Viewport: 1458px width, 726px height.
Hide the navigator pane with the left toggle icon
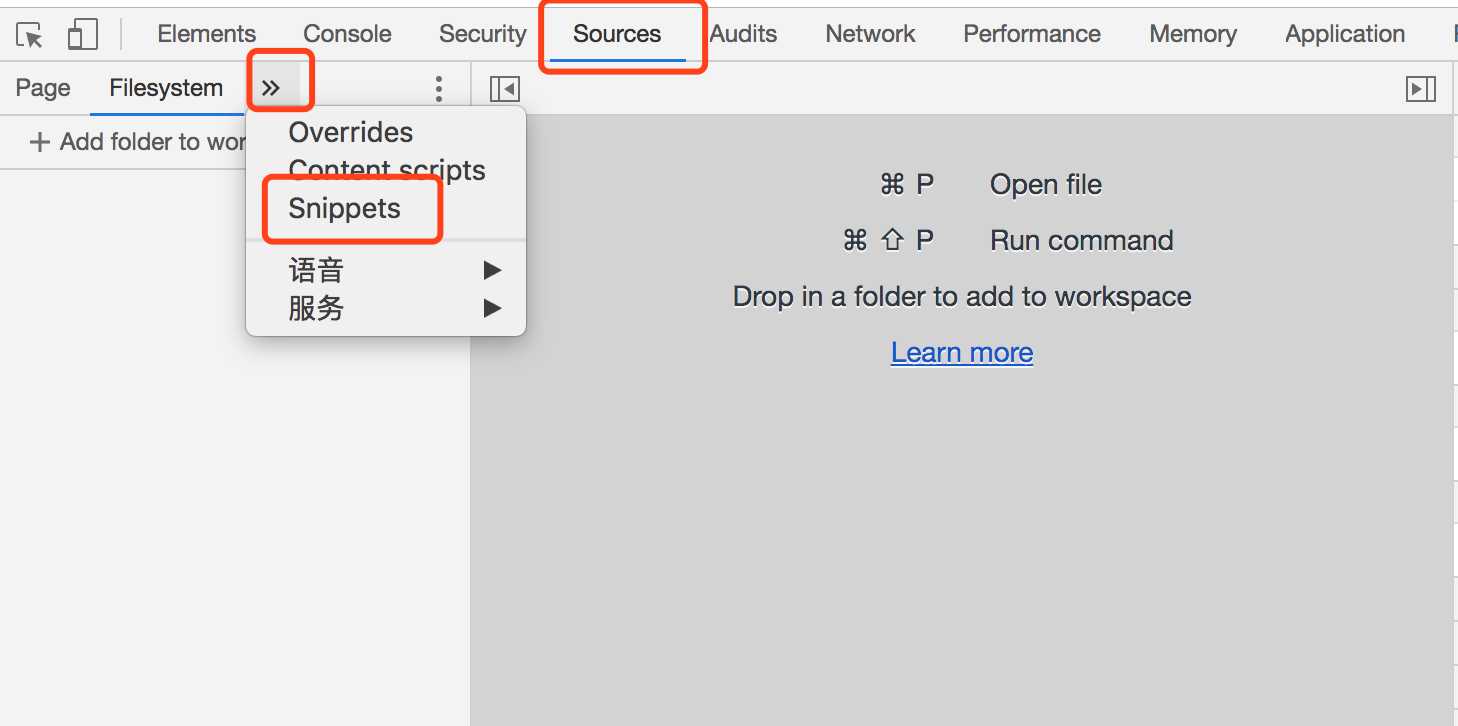click(x=505, y=89)
